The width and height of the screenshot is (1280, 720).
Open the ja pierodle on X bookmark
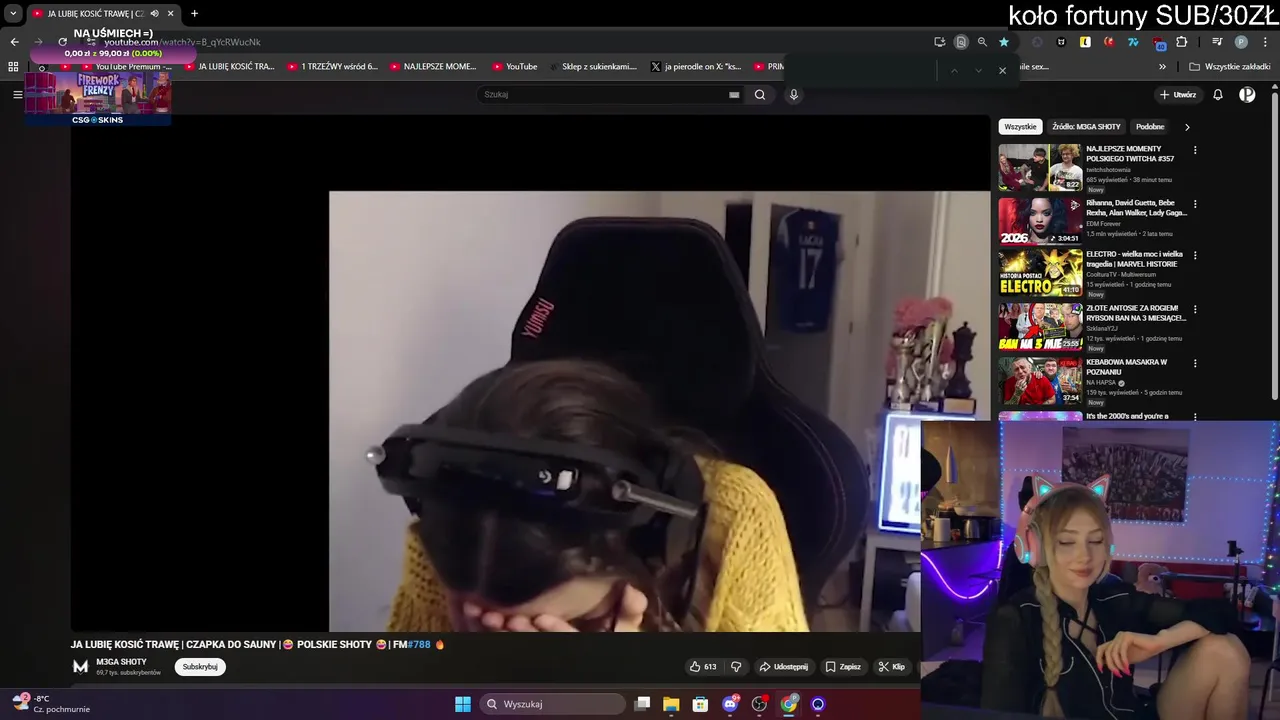696,67
